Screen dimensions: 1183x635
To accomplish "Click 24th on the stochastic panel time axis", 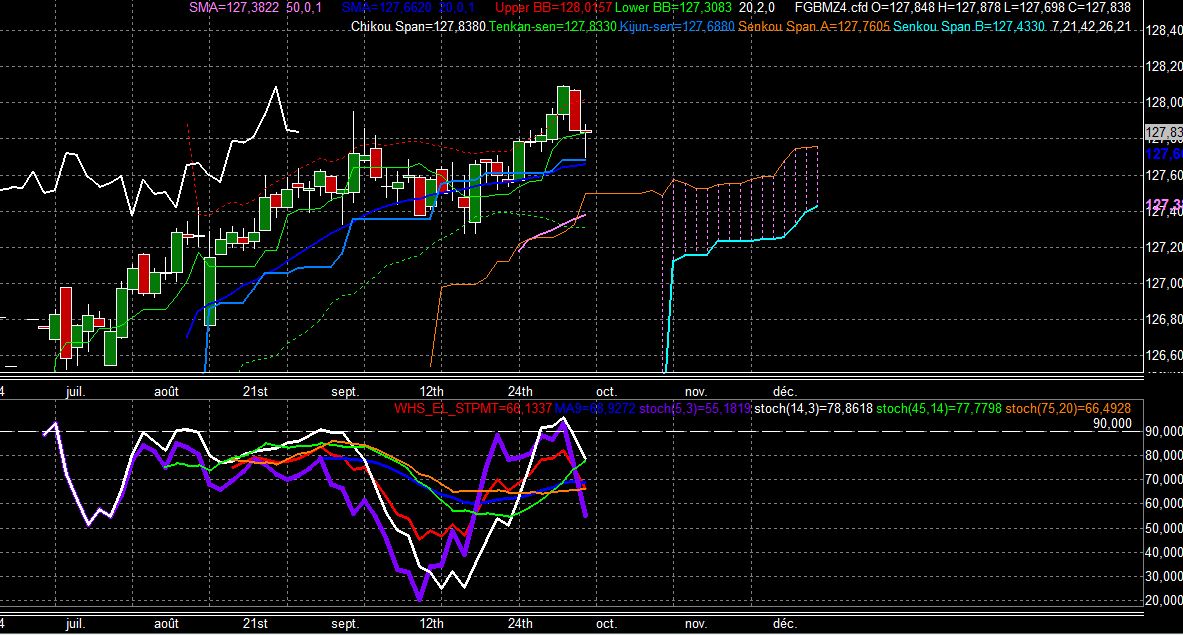I will [x=520, y=624].
